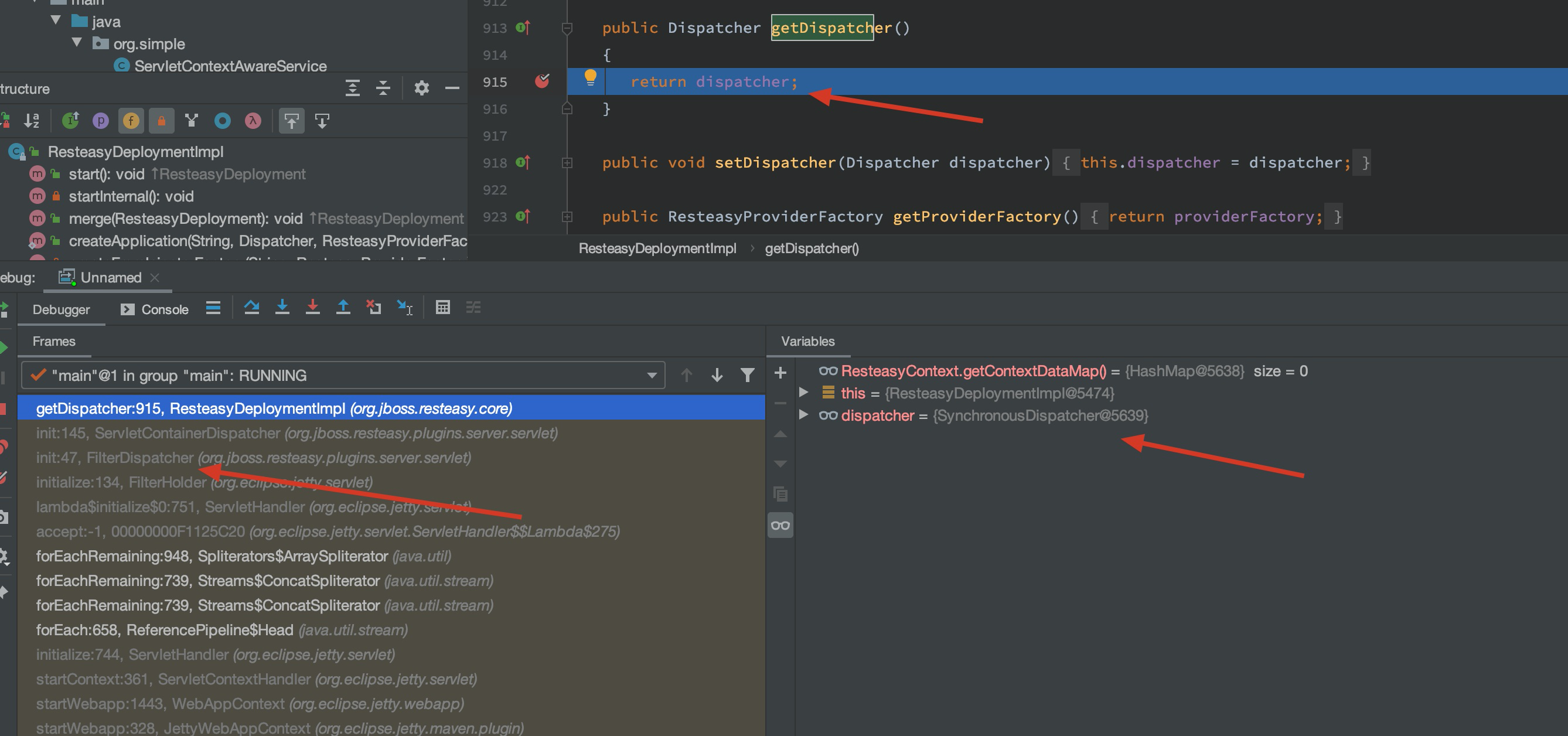Toggle Show Non-Public lock filter
This screenshot has width=1568, height=736.
pos(161,121)
